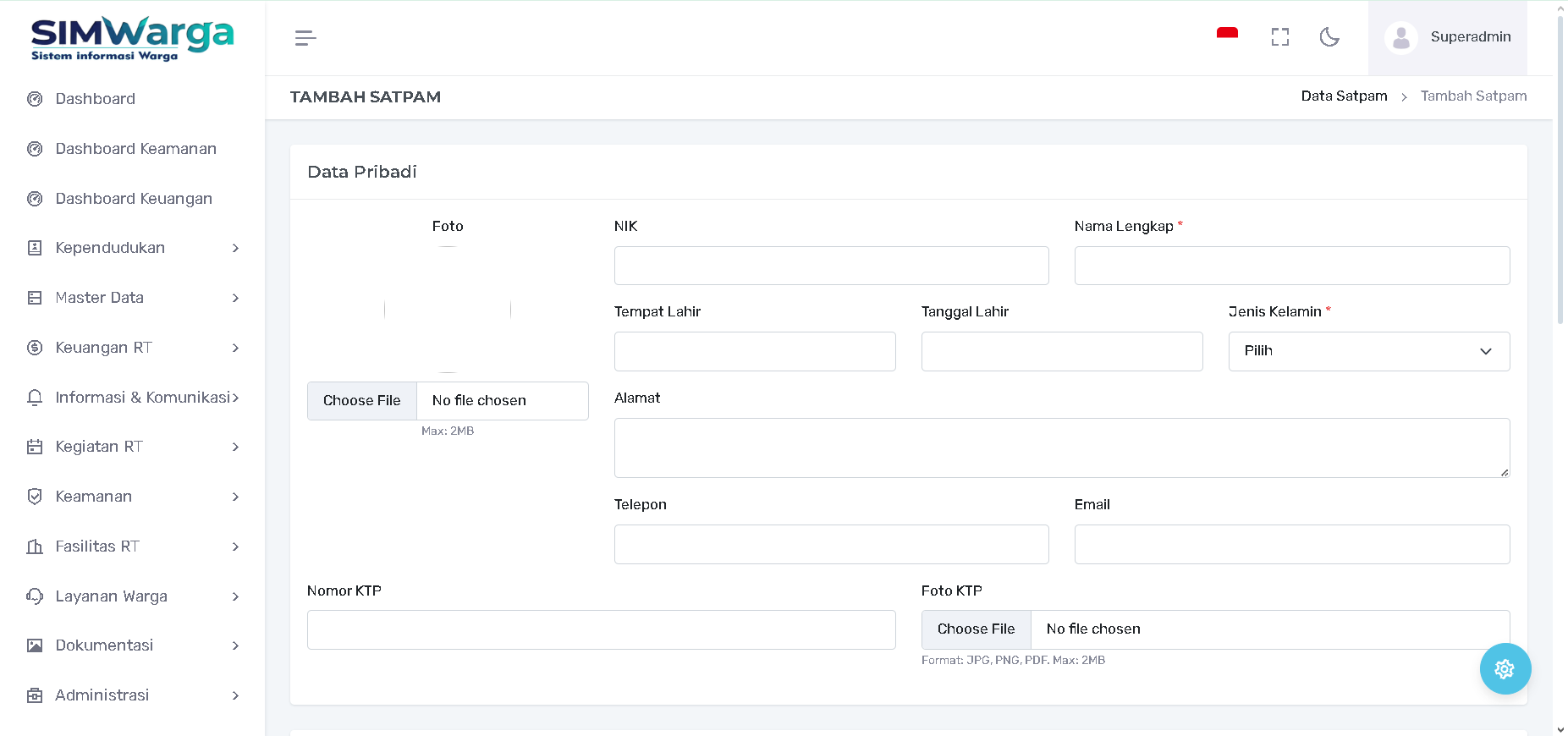Click the Superadmin user avatar icon
Screen dimensions: 1568x736
coord(1401,38)
